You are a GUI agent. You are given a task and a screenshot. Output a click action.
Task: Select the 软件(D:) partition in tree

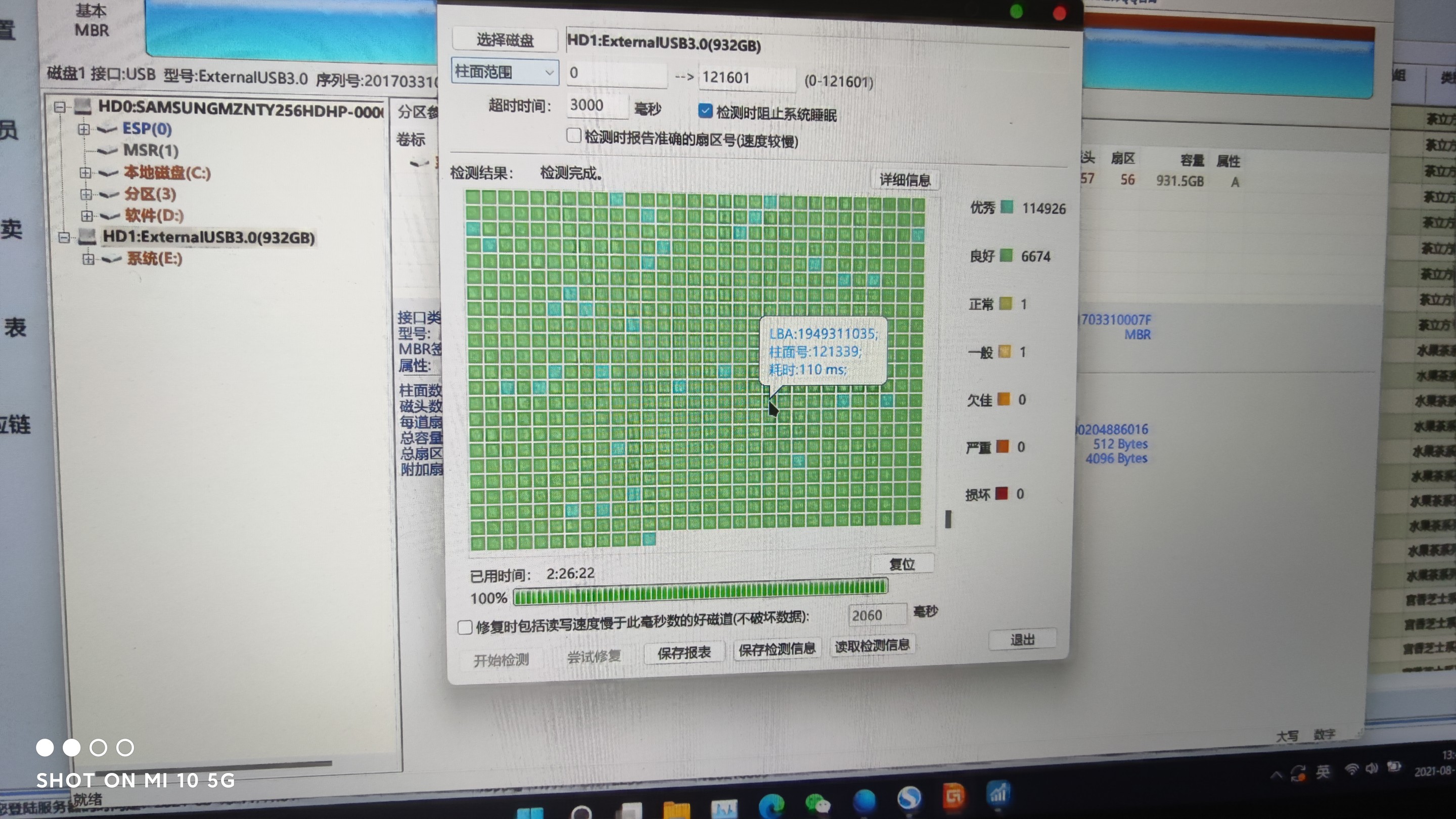coord(154,215)
